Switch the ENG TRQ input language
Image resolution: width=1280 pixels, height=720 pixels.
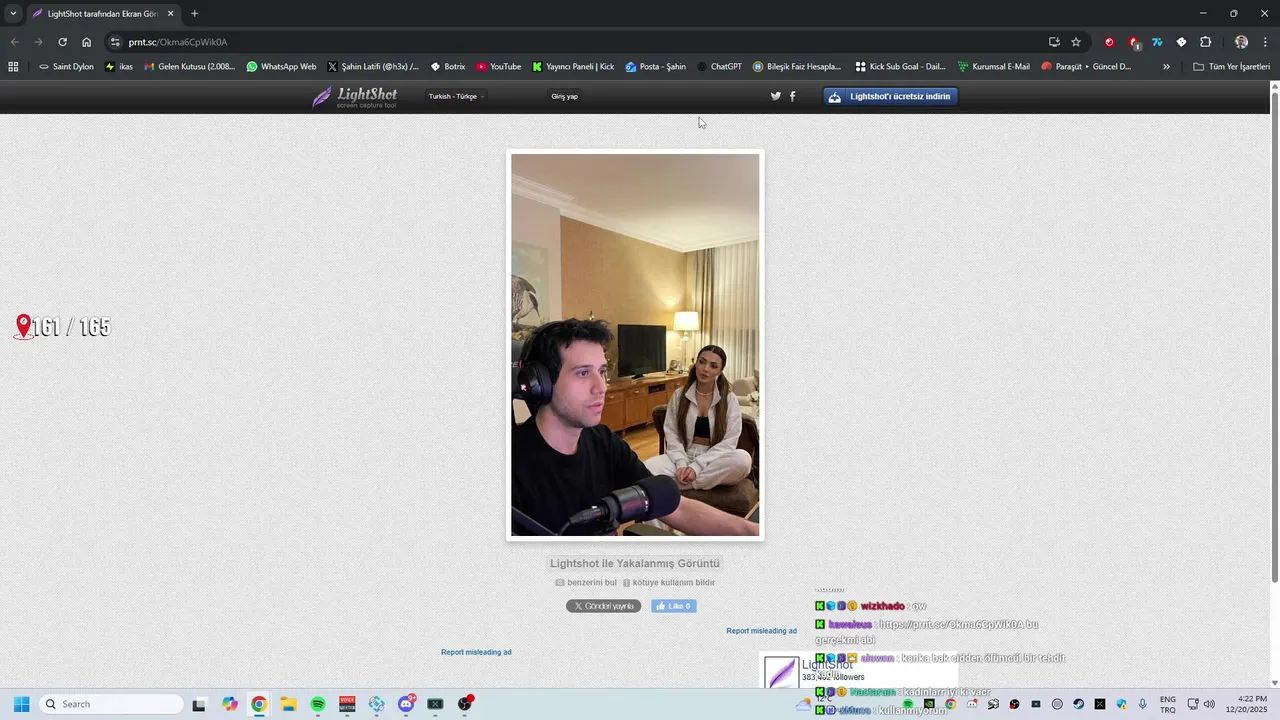[x=1168, y=704]
